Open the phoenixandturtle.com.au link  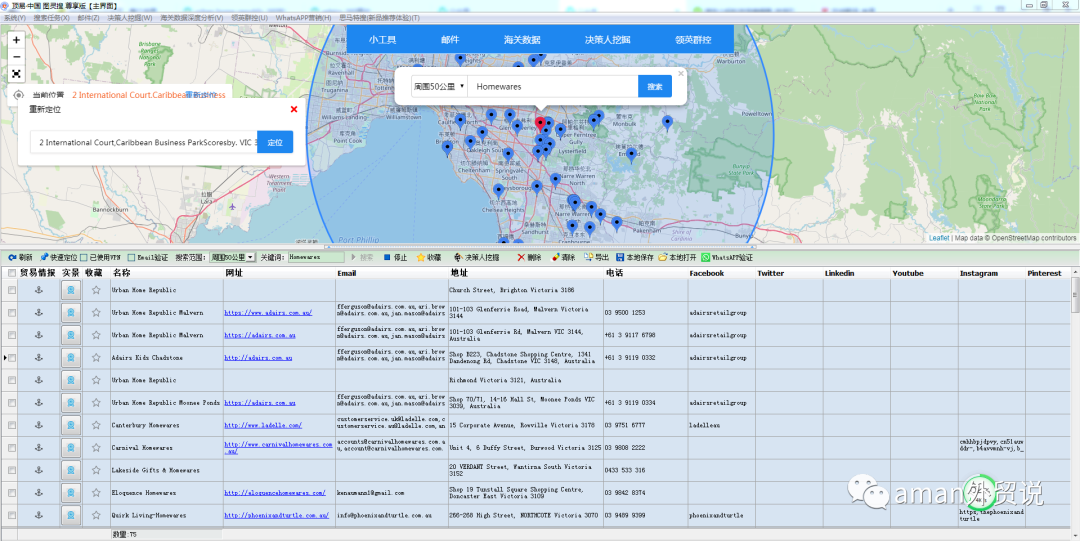(x=277, y=515)
